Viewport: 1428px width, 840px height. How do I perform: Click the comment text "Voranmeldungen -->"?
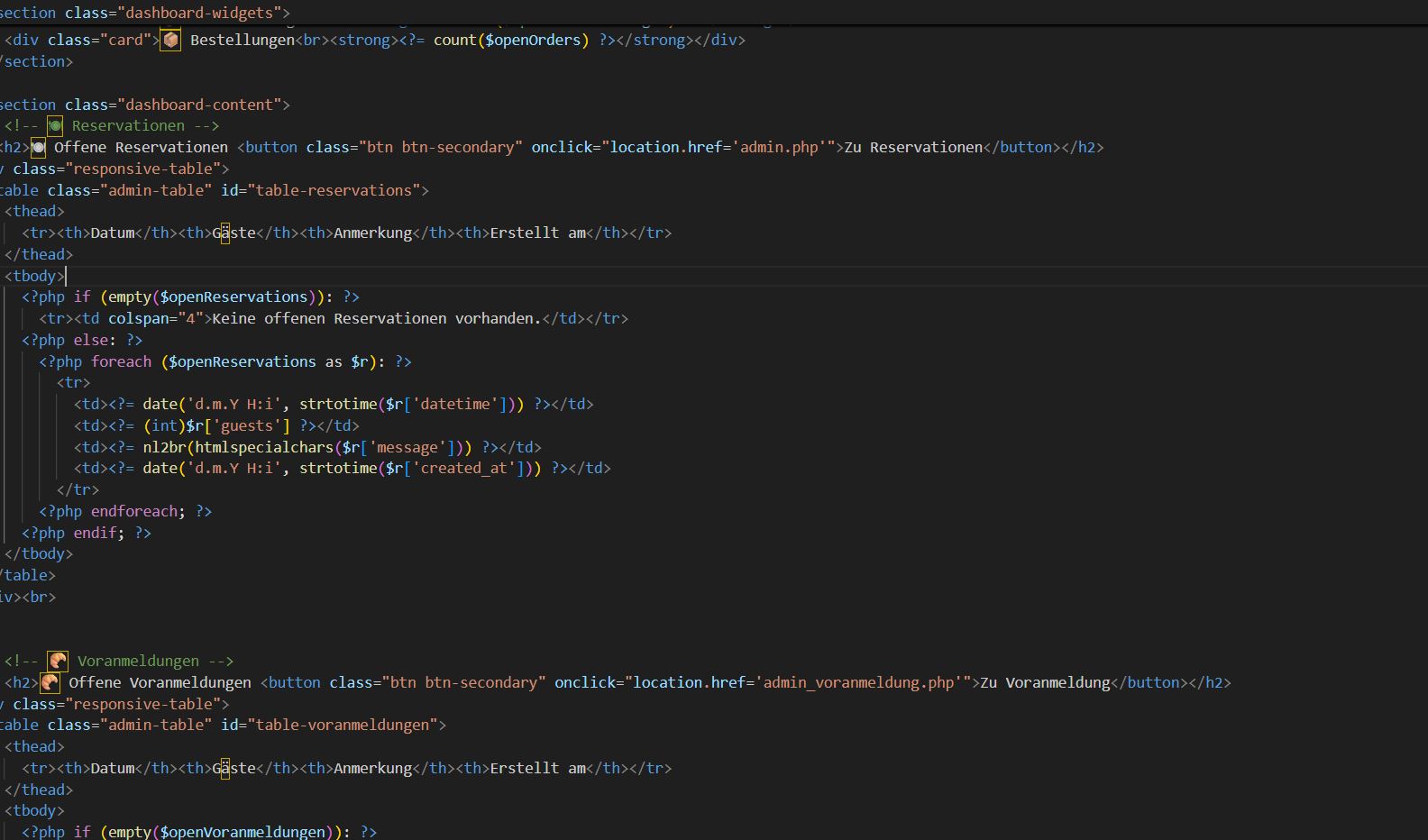point(155,662)
